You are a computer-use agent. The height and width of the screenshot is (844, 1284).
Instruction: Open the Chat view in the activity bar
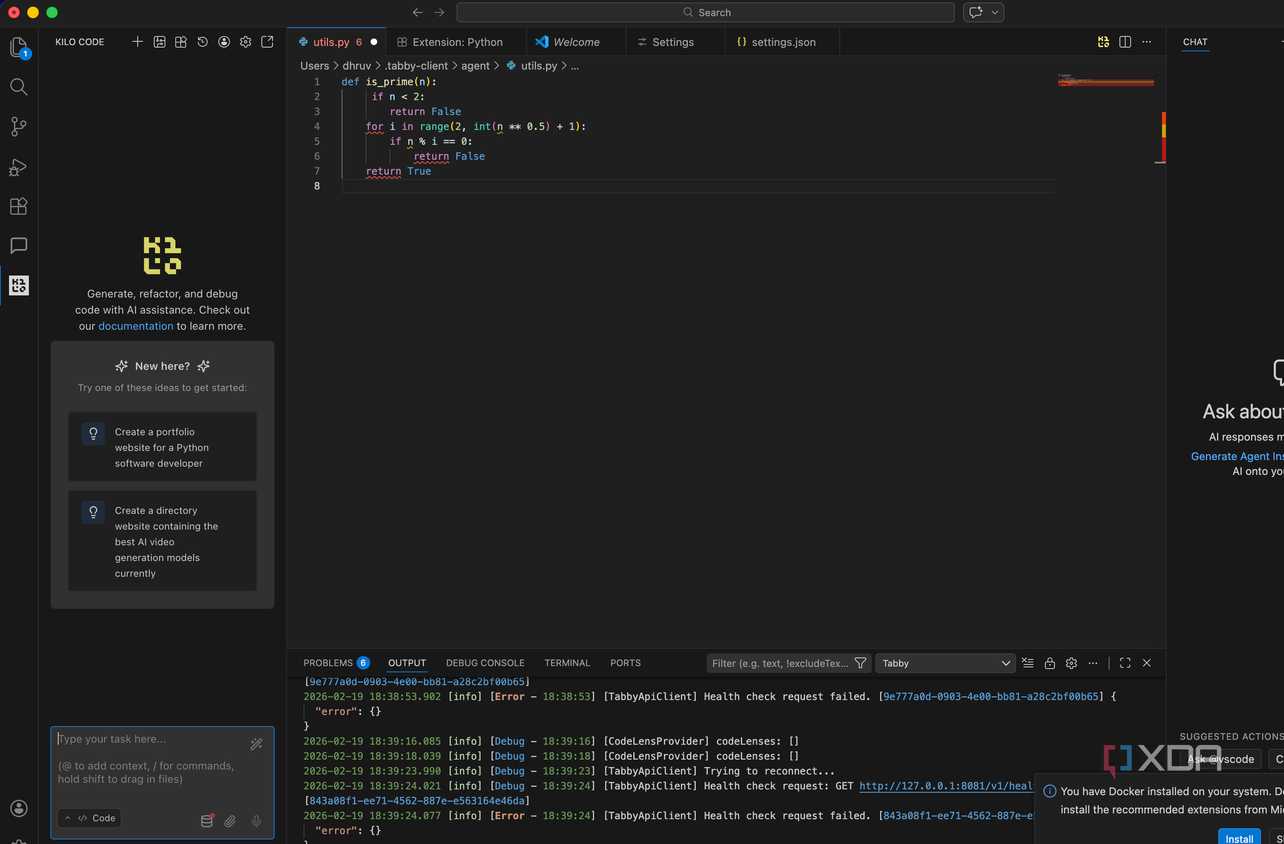click(x=18, y=246)
